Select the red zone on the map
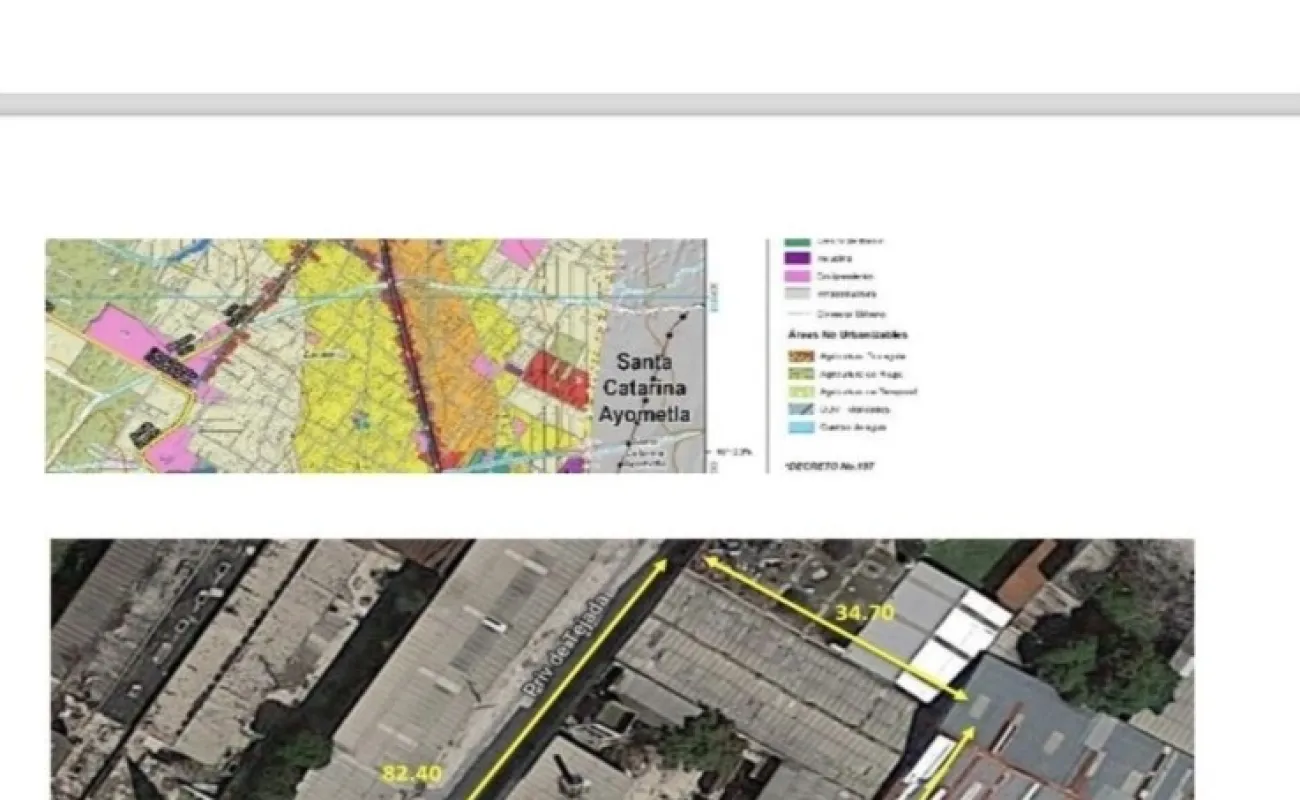 point(555,378)
